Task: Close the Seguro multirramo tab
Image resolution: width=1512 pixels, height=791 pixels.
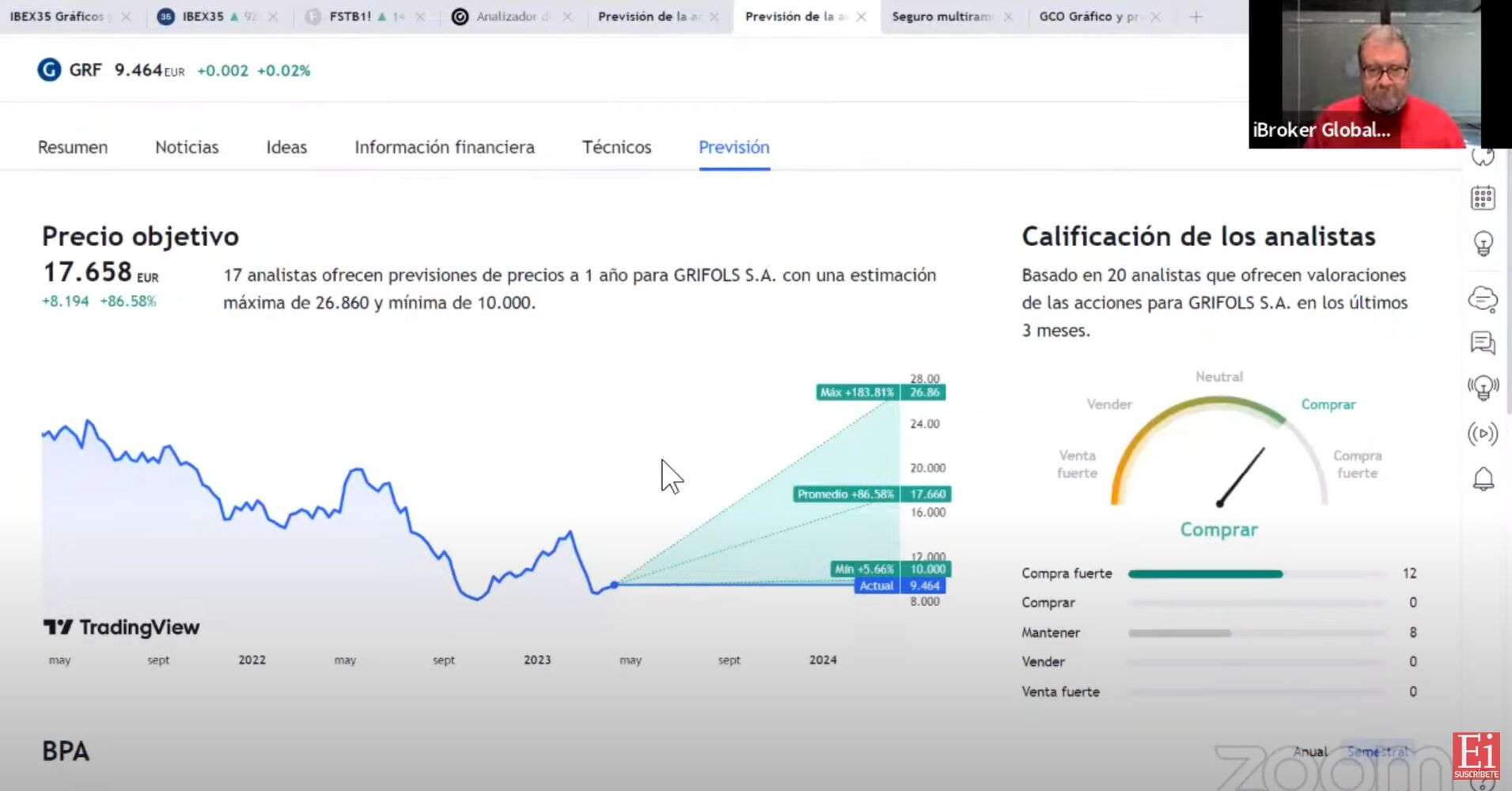Action: pyautogui.click(x=1008, y=17)
